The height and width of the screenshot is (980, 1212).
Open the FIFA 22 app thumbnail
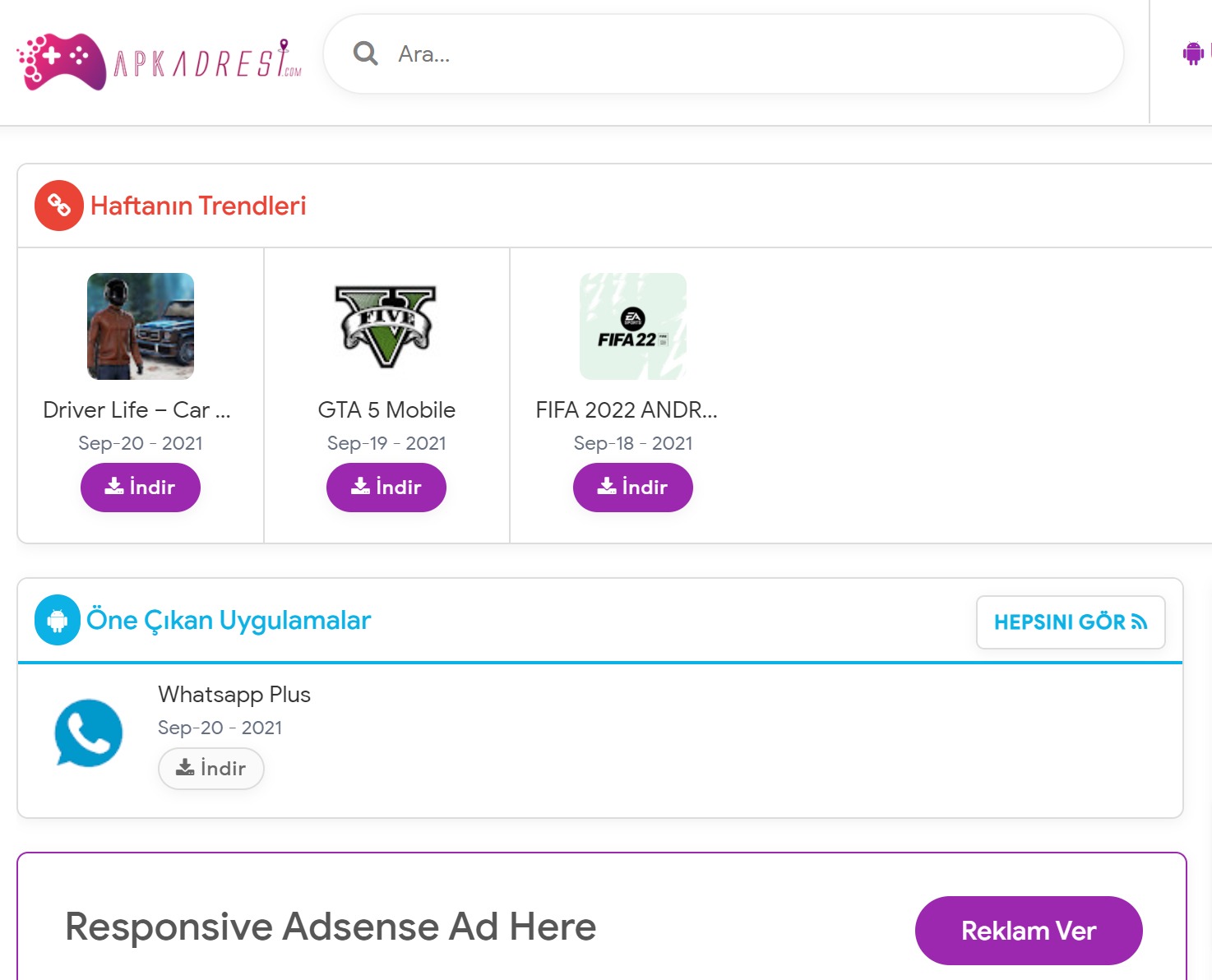pos(632,326)
